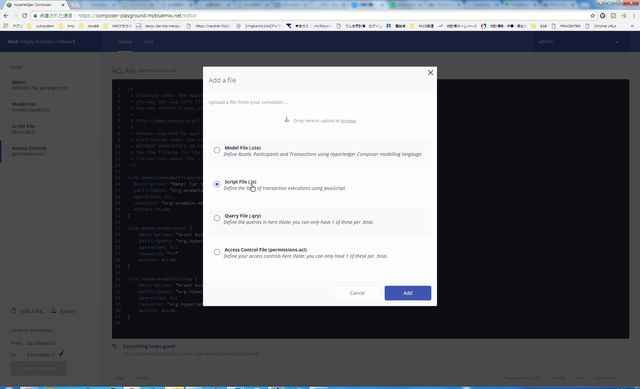This screenshot has height=389, width=640.
Task: Click browser back arrow
Action: click(x=6, y=16)
